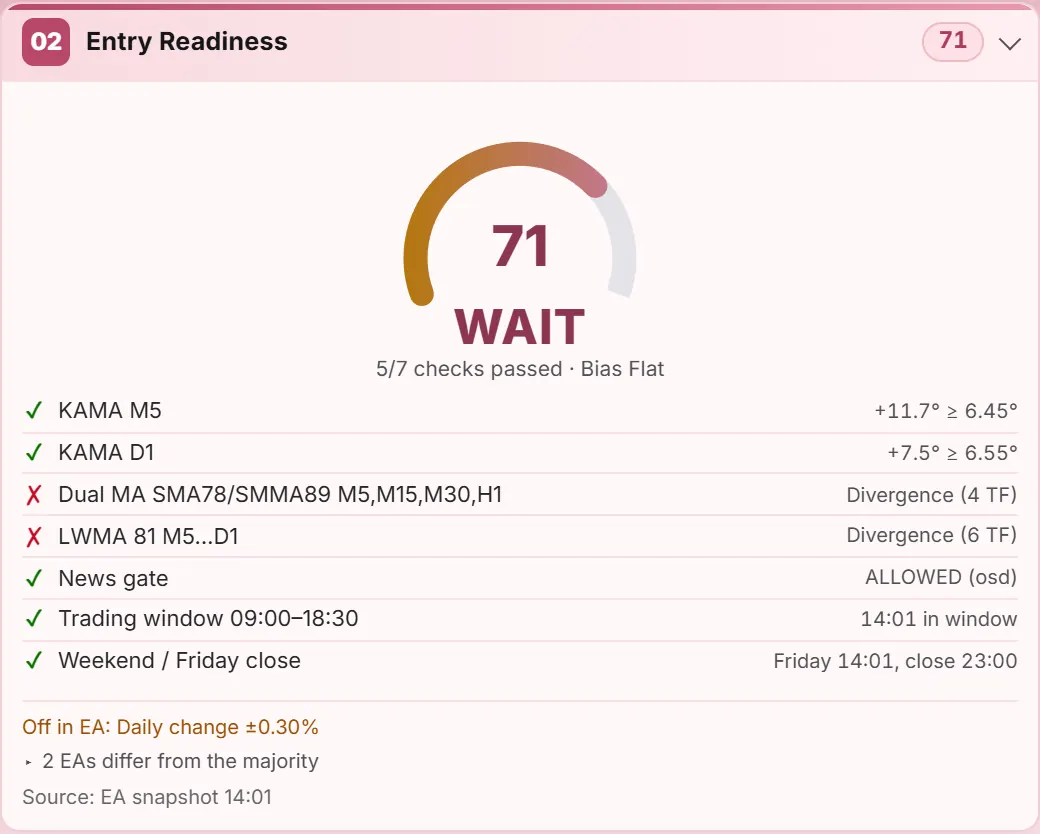Click the 14:01 in window value
Screen dimensions: 1040x834
click(x=939, y=619)
